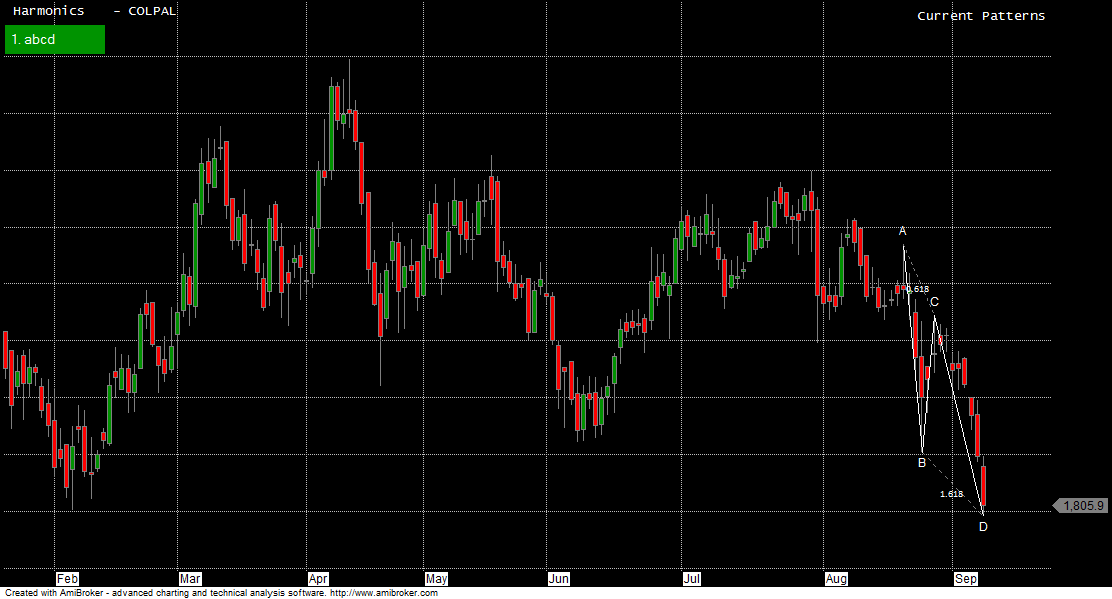Open the amibroker.com link in footer
The height and width of the screenshot is (599, 1112).
[x=383, y=593]
